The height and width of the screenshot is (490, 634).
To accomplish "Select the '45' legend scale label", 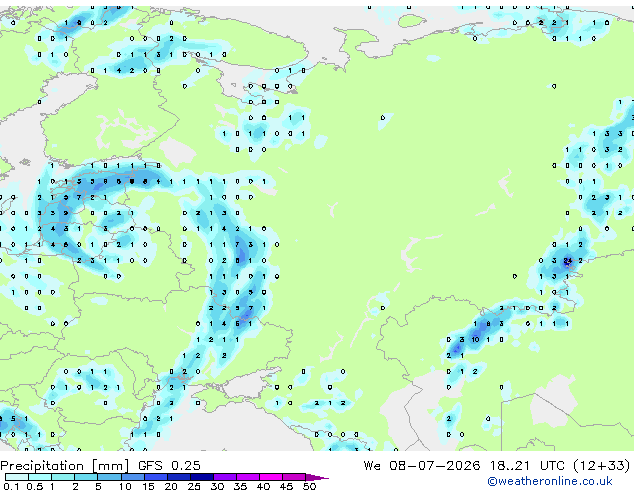I will coord(287,486).
